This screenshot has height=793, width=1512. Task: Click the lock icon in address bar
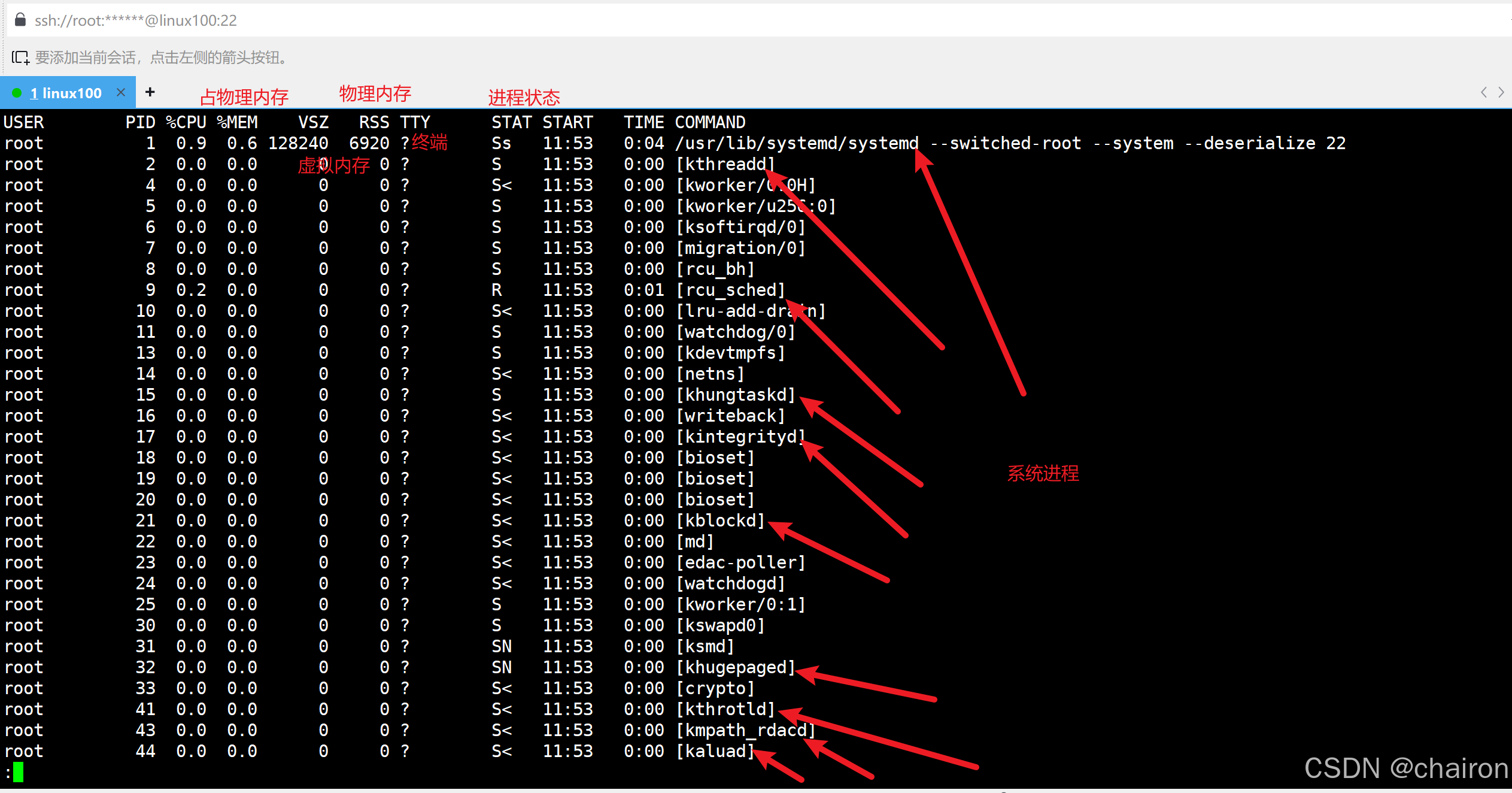click(x=20, y=20)
